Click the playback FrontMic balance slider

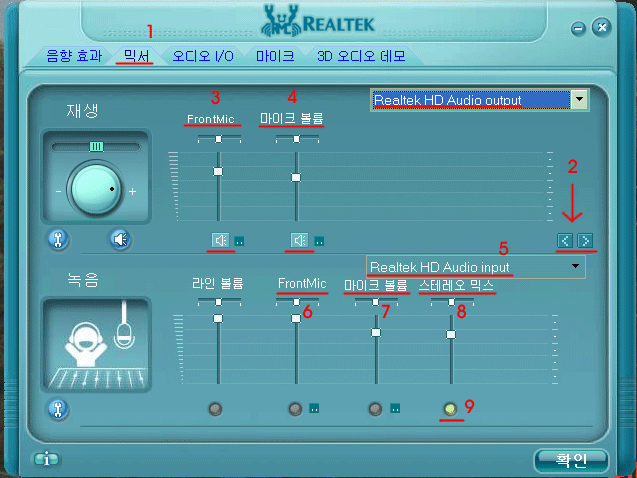point(219,139)
